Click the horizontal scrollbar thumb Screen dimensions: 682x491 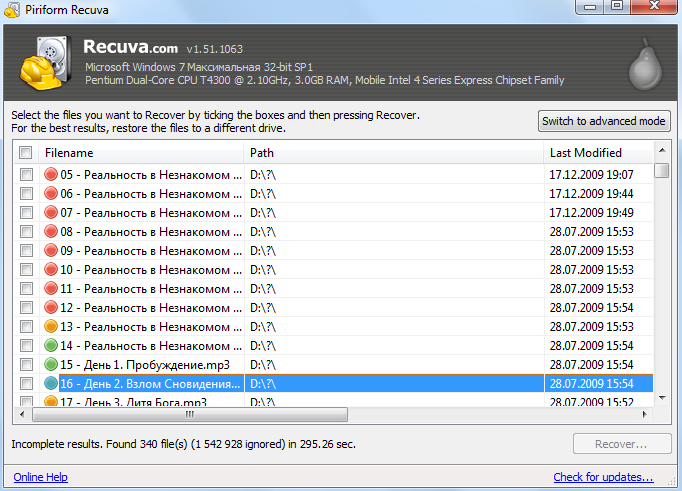pyautogui.click(x=190, y=414)
